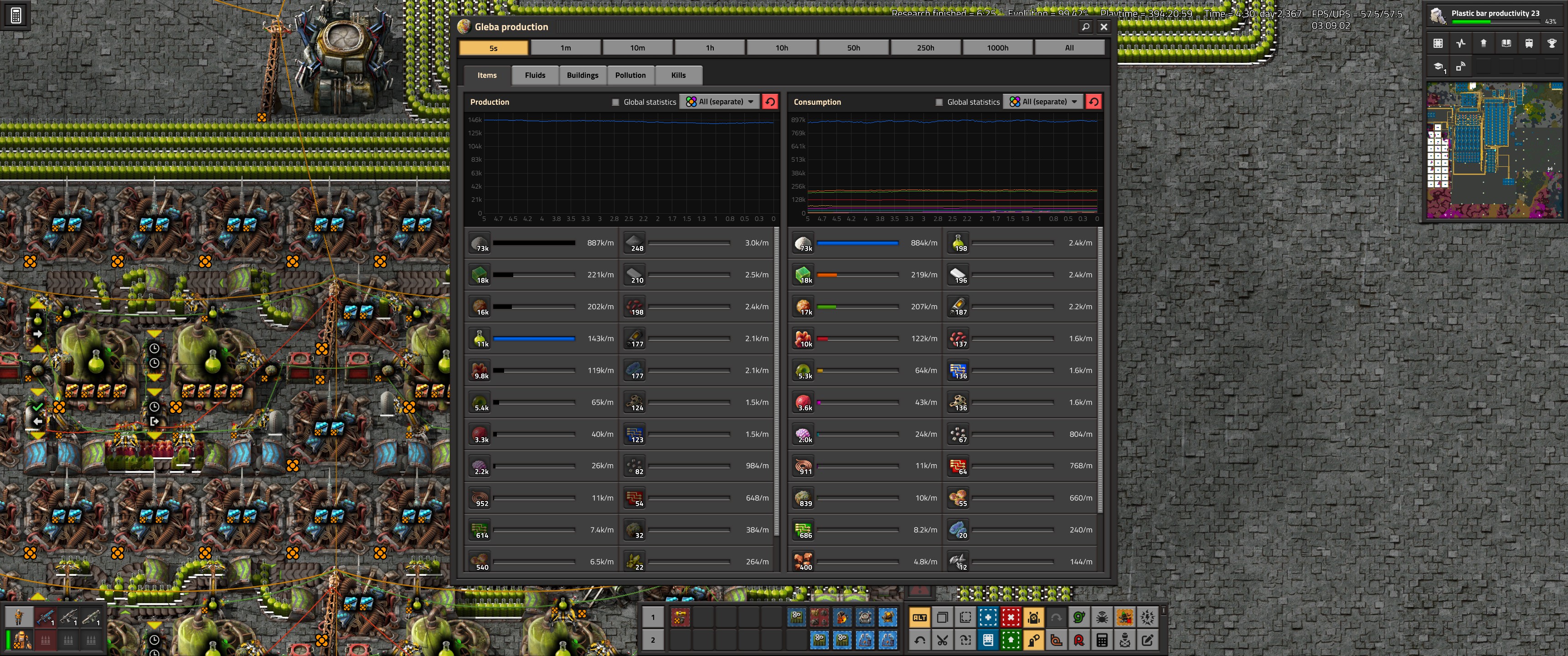This screenshot has width=1568, height=656.
Task: Click the pencil edit shortcut icon
Action: [1147, 640]
